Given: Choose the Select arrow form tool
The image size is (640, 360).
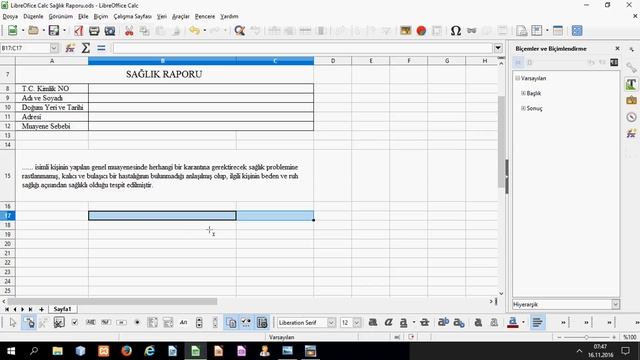Looking at the screenshot, I should (x=12, y=322).
